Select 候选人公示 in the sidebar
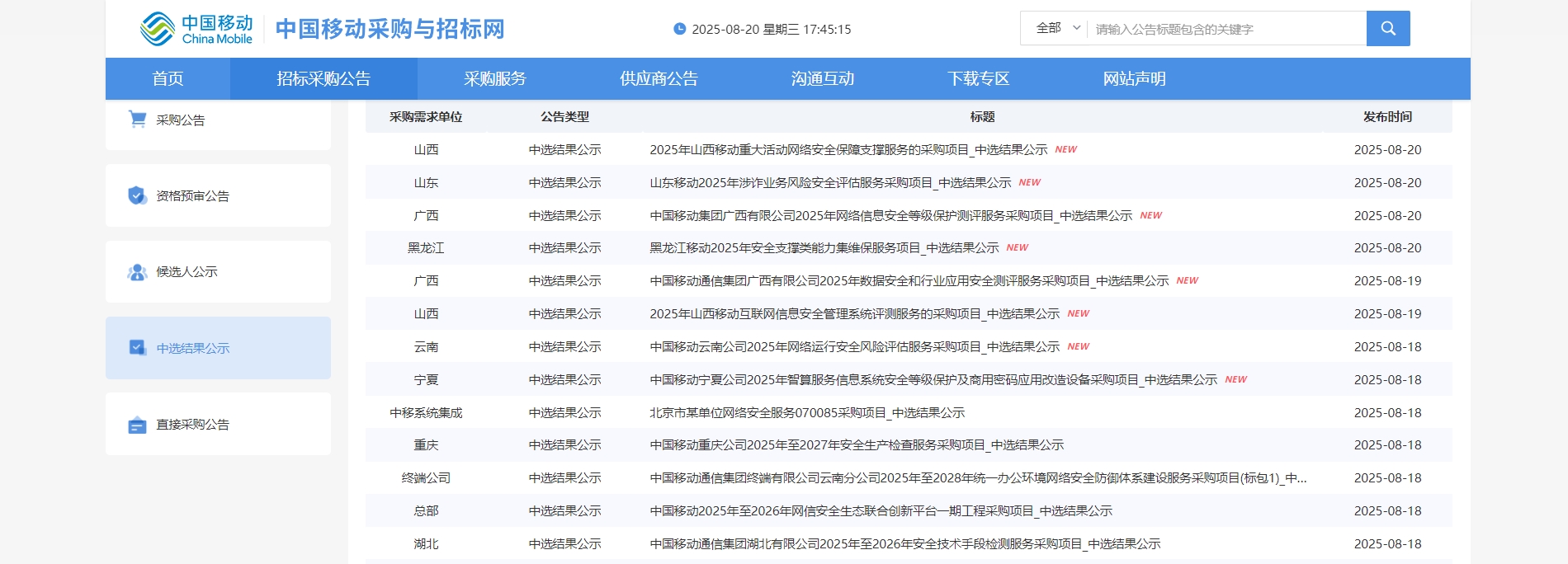Image resolution: width=1568 pixels, height=564 pixels. tap(218, 272)
